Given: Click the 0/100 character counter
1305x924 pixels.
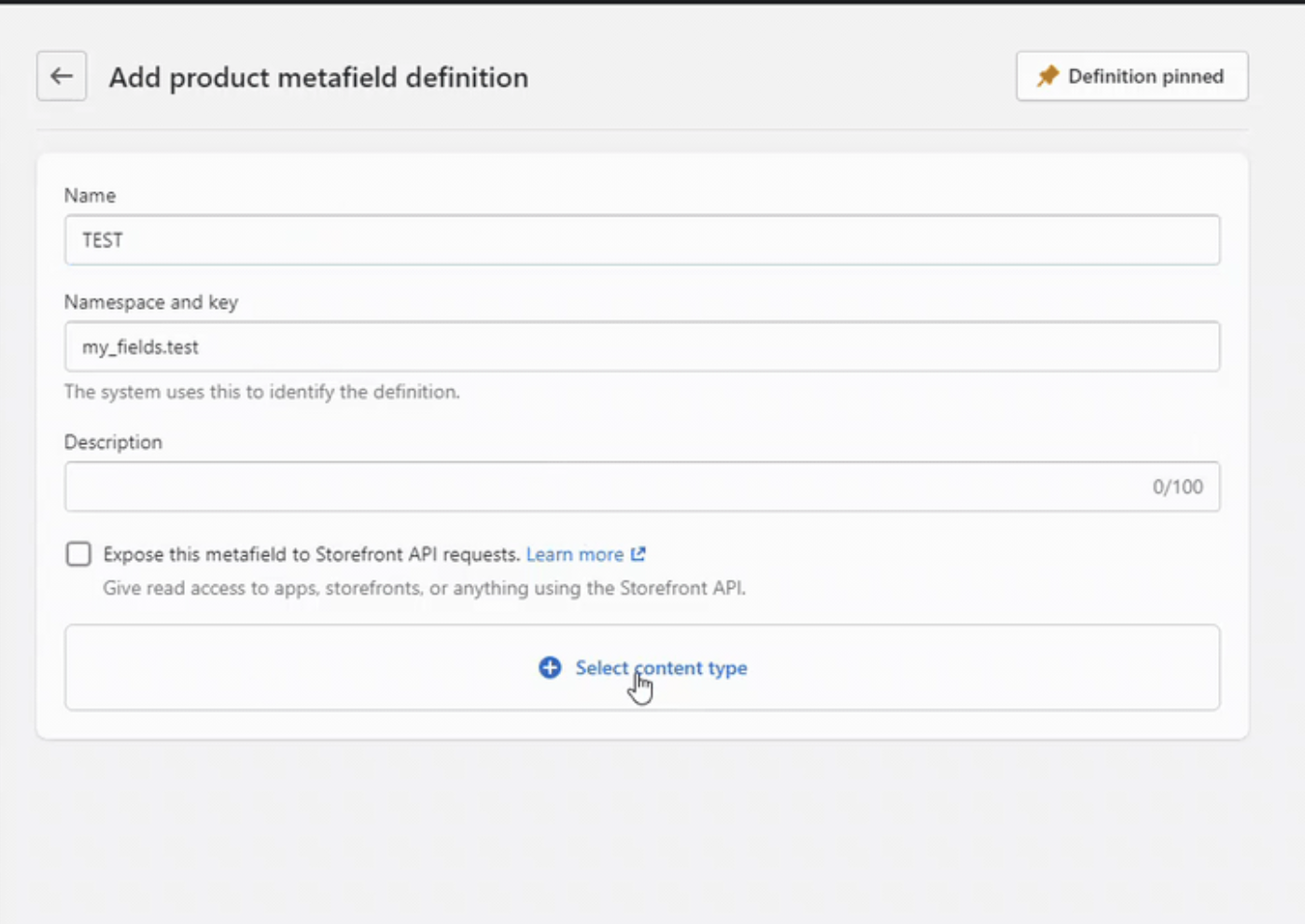Looking at the screenshot, I should coord(1177,486).
